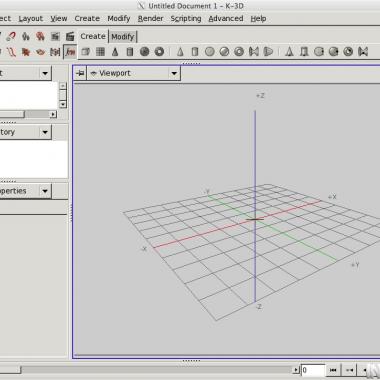Create a polygonal grid from the toolbar
Screen dimensions: 380x380
click(100, 52)
